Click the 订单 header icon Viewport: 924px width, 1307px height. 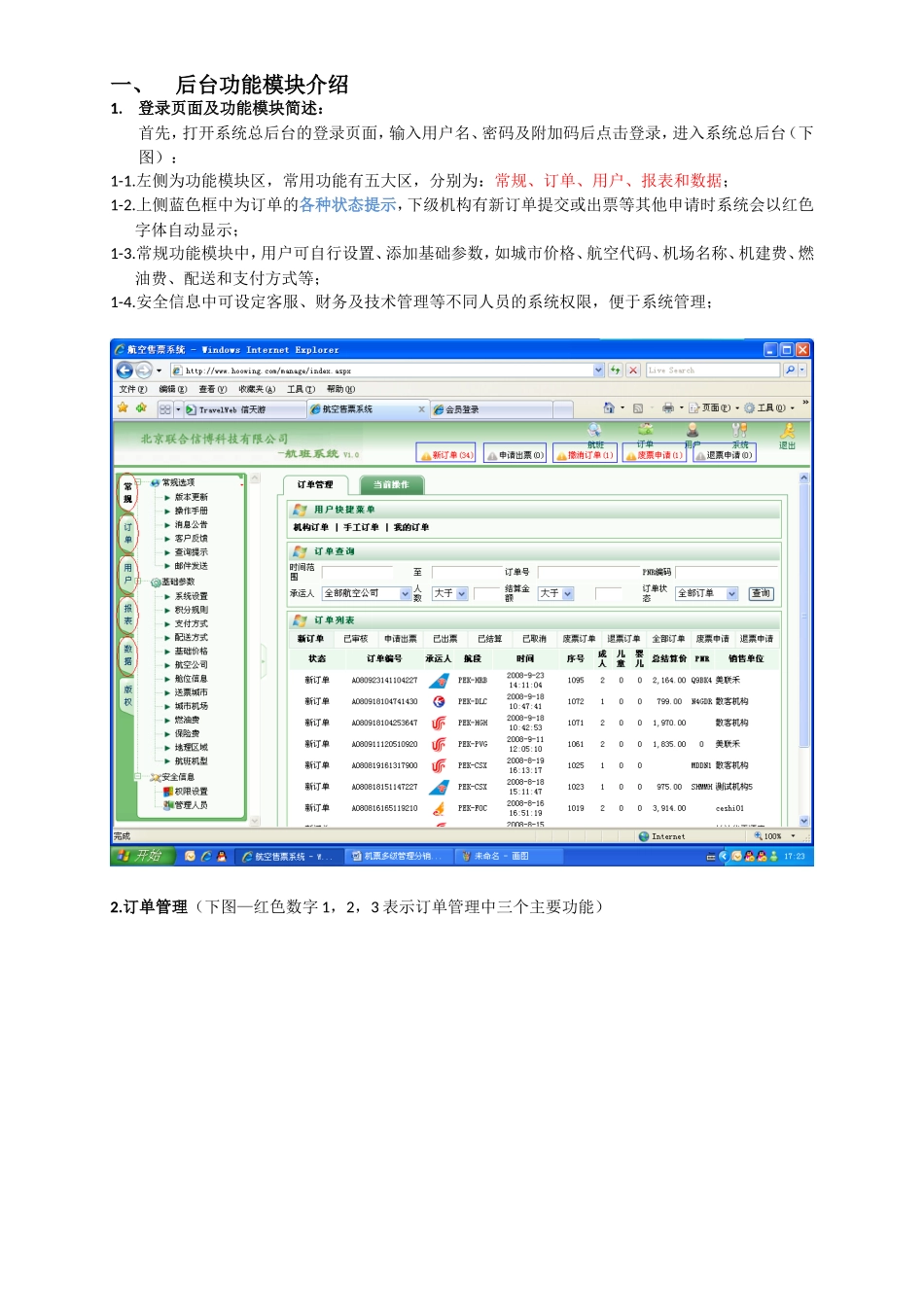pos(645,429)
